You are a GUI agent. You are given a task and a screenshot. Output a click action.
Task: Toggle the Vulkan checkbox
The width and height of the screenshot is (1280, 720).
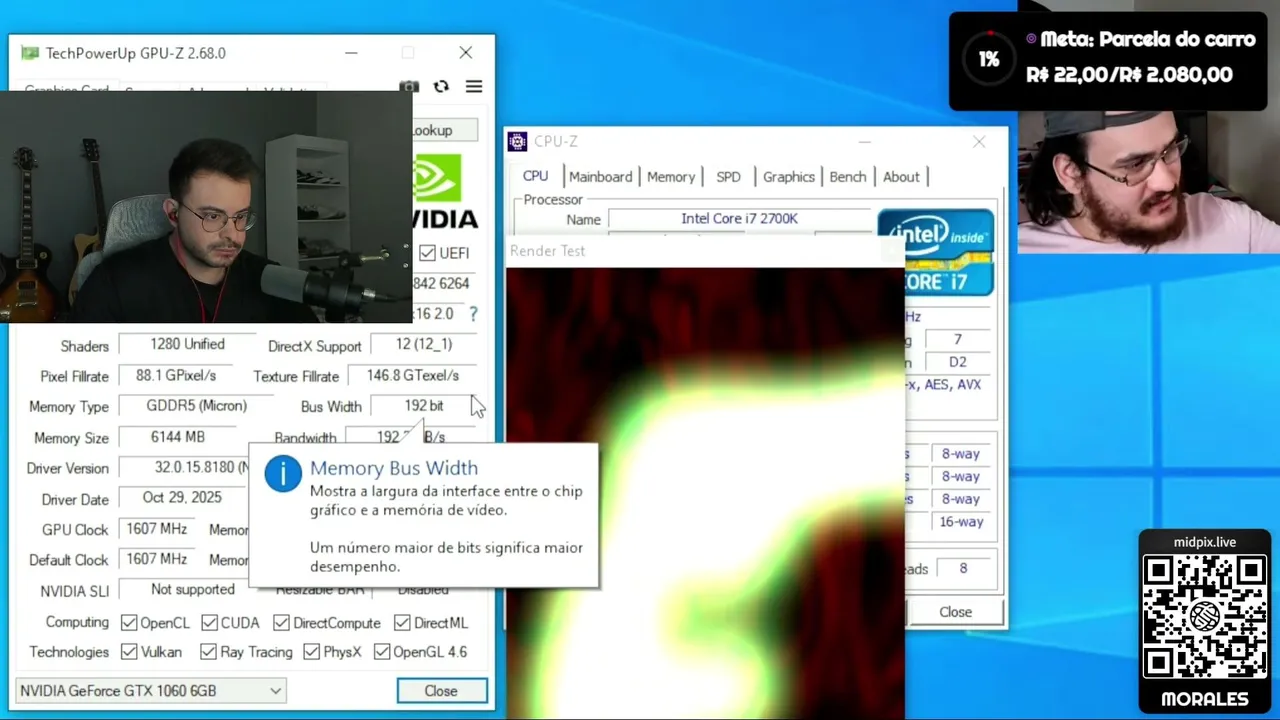click(x=129, y=652)
